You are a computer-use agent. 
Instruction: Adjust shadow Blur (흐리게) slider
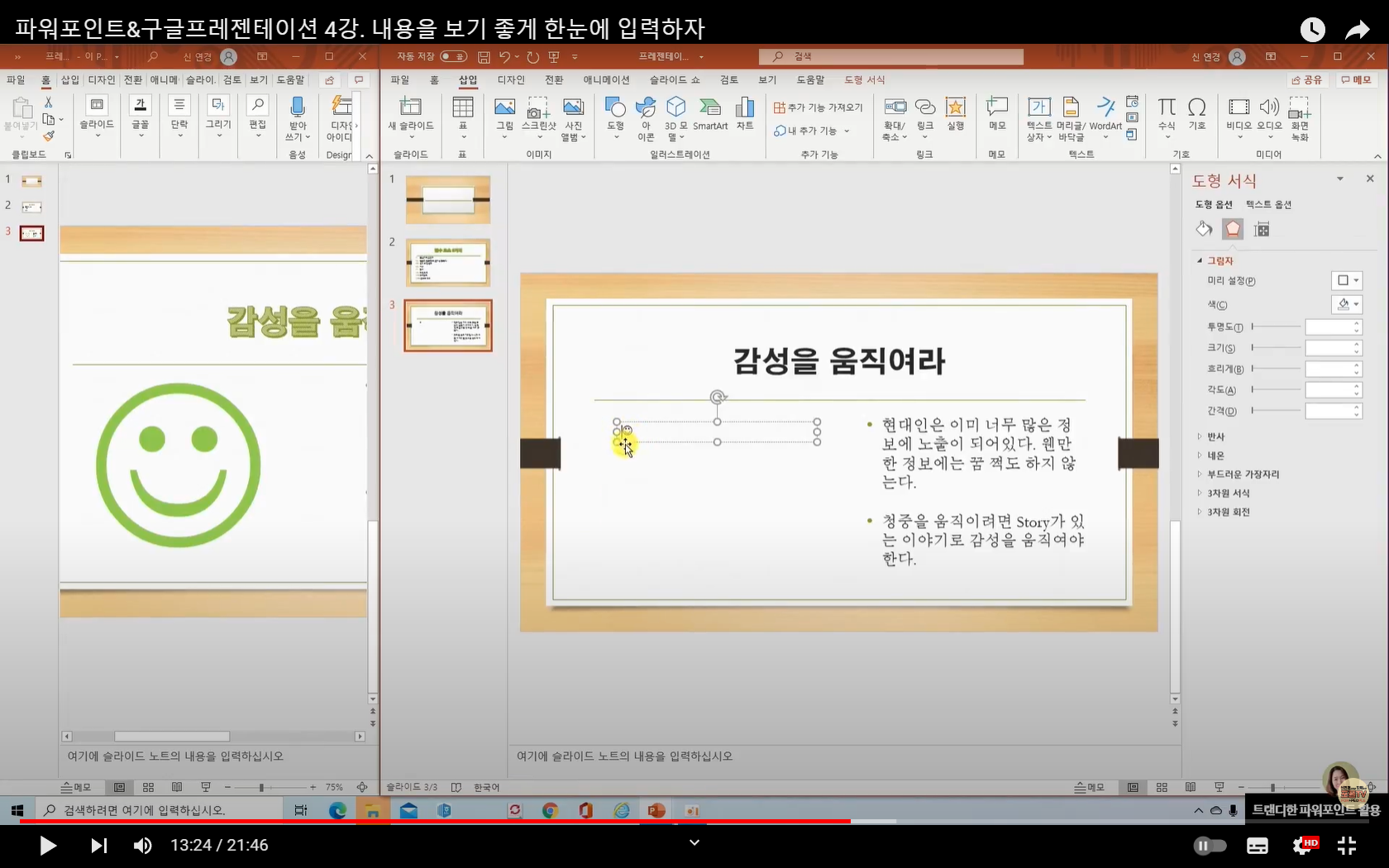pos(1277,369)
